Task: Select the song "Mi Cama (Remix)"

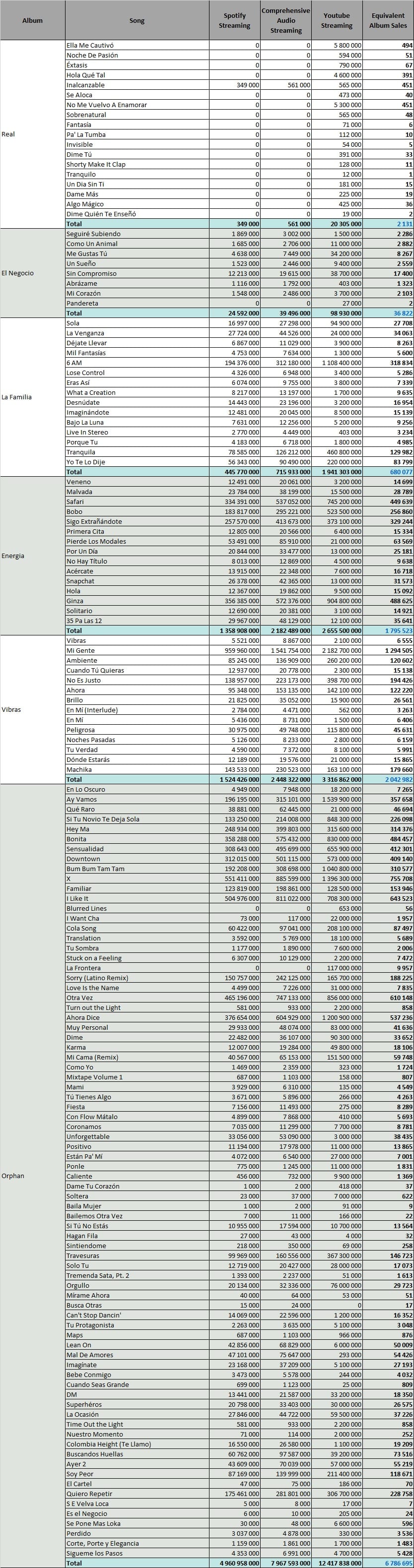Action: pyautogui.click(x=92, y=1057)
